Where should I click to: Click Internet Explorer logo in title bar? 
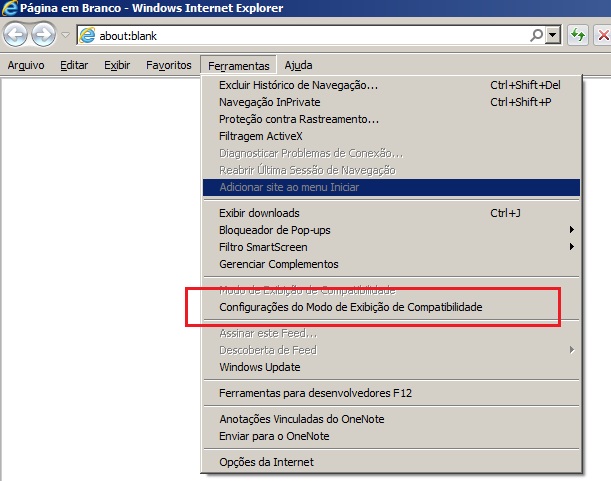pyautogui.click(x=9, y=8)
